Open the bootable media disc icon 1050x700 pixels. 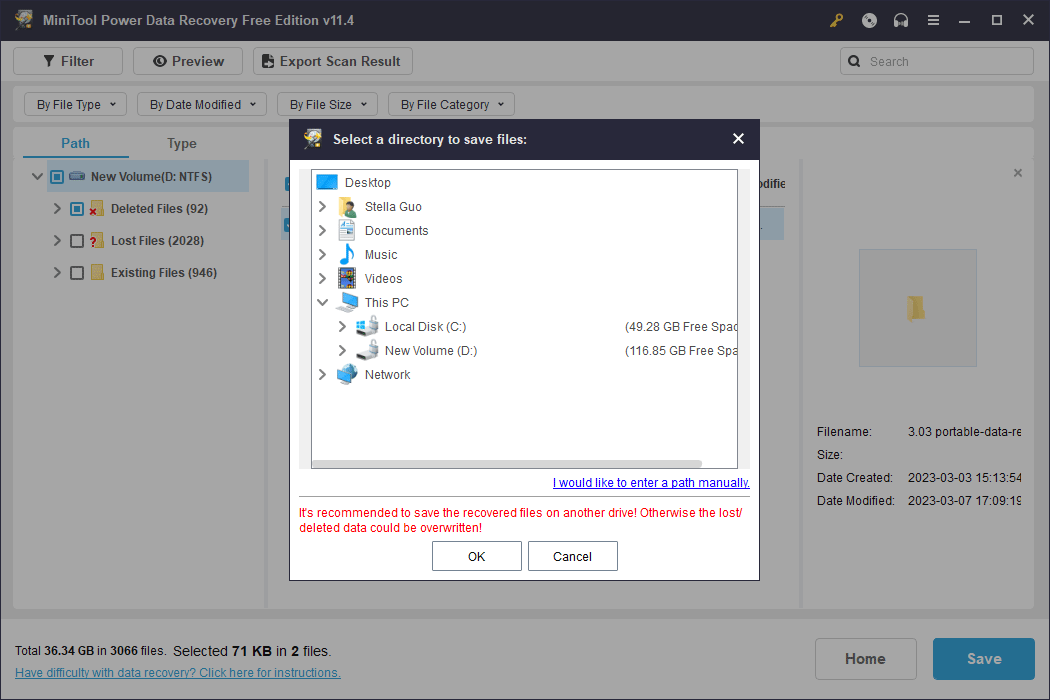coord(869,21)
